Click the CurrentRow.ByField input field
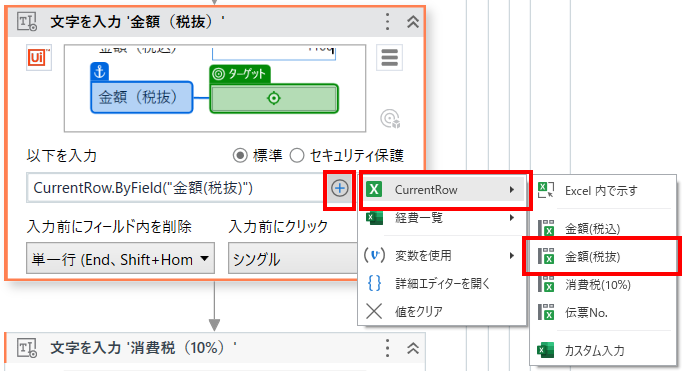Viewport: 686px width, 371px height. tap(175, 188)
